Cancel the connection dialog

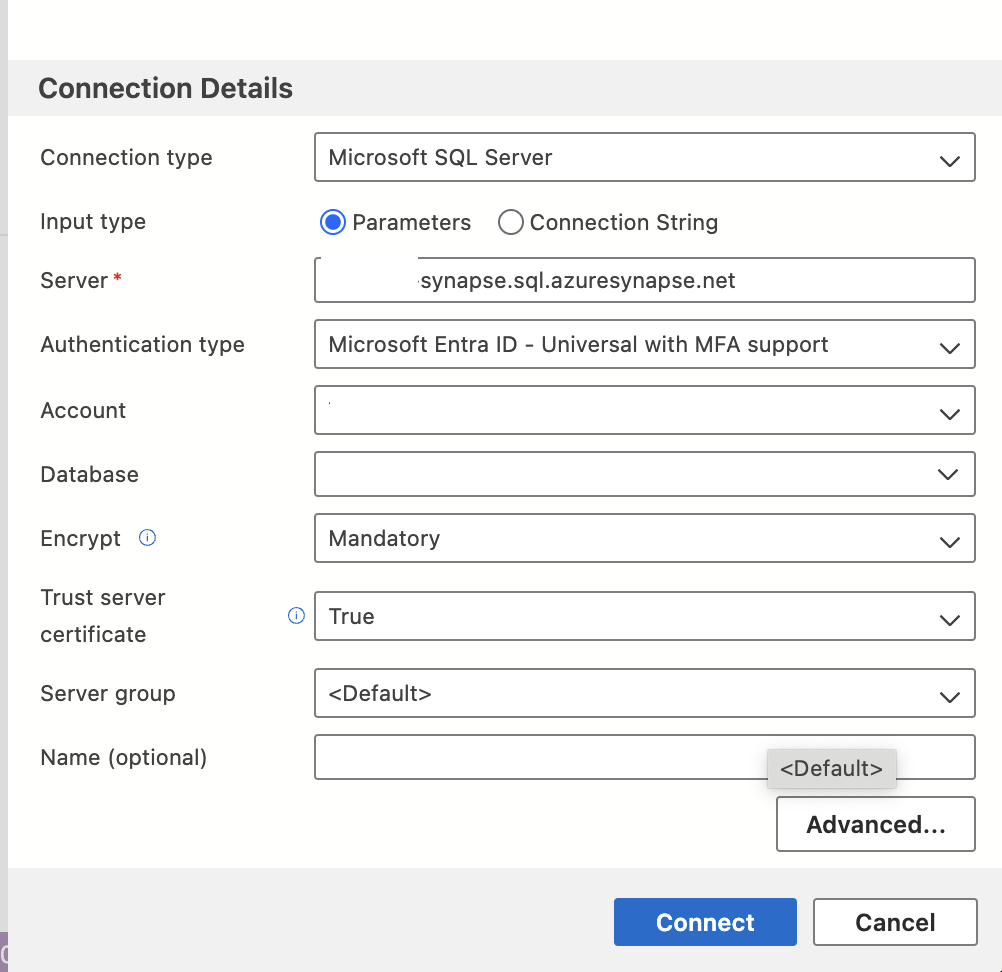[x=895, y=922]
